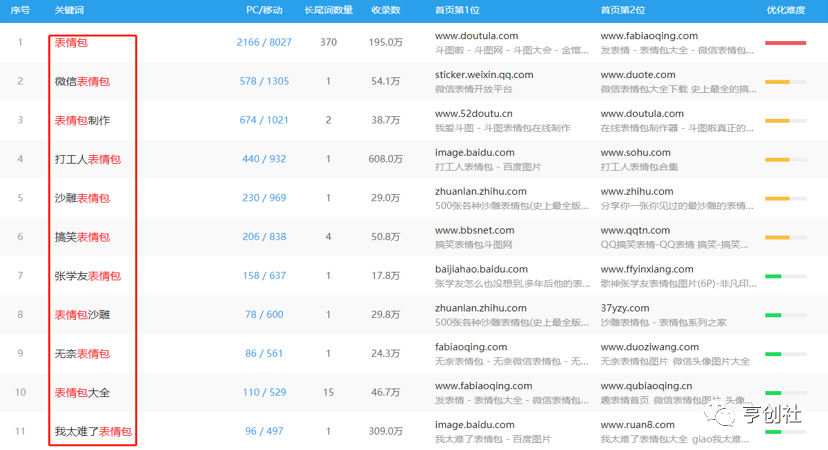The image size is (828, 450).
Task: Click indexed count 608.0万
Action: (x=385, y=159)
